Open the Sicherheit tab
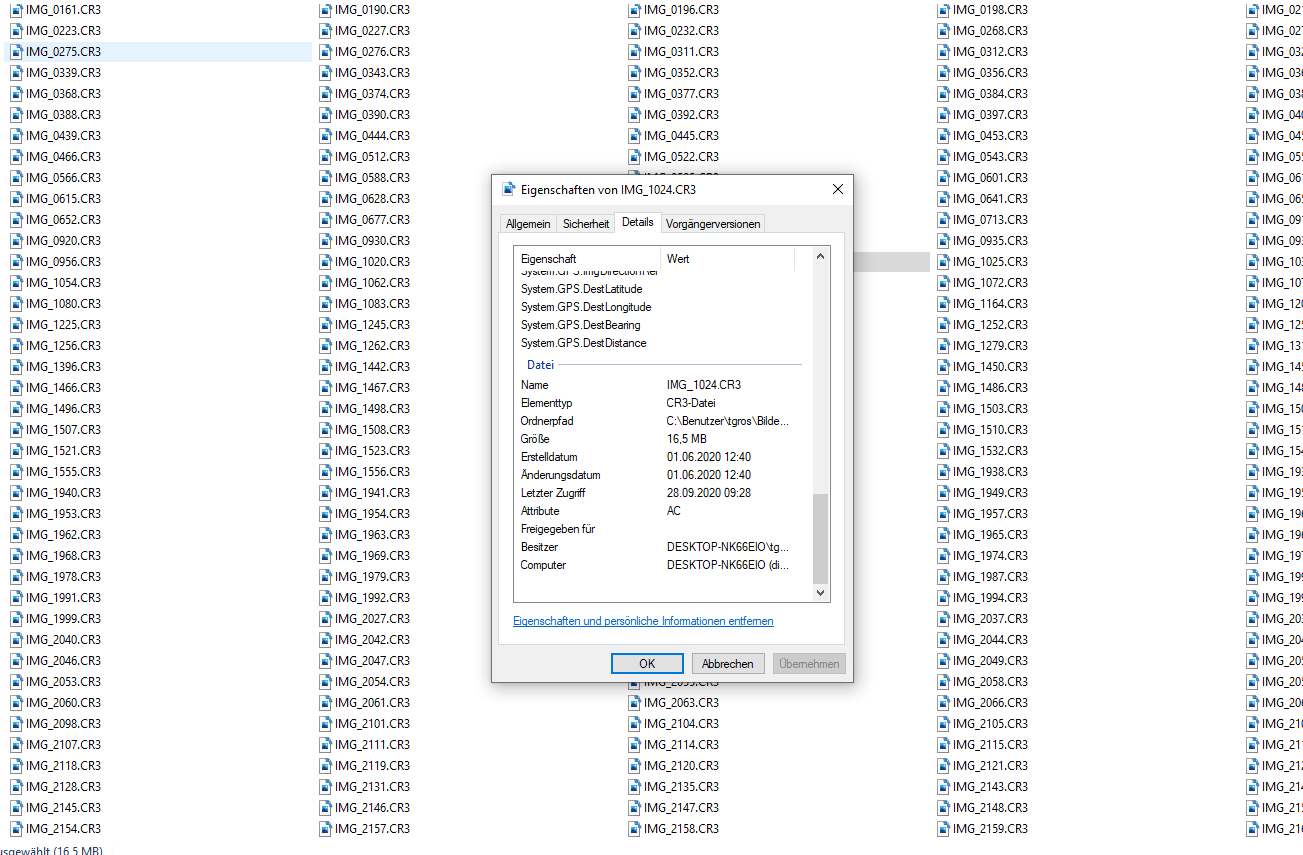The image size is (1303, 855). (585, 224)
